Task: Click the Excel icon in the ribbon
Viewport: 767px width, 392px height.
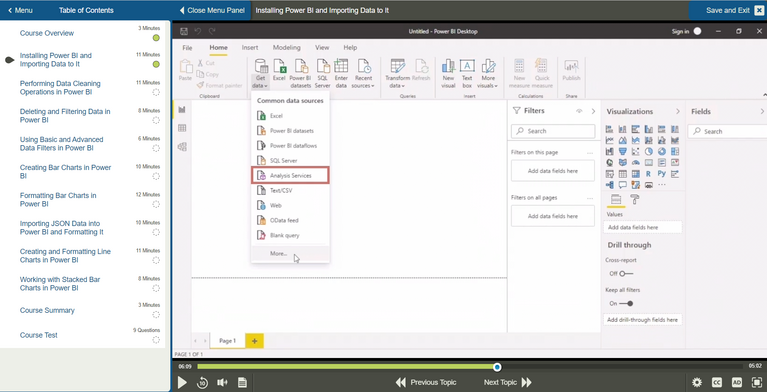Action: point(279,69)
